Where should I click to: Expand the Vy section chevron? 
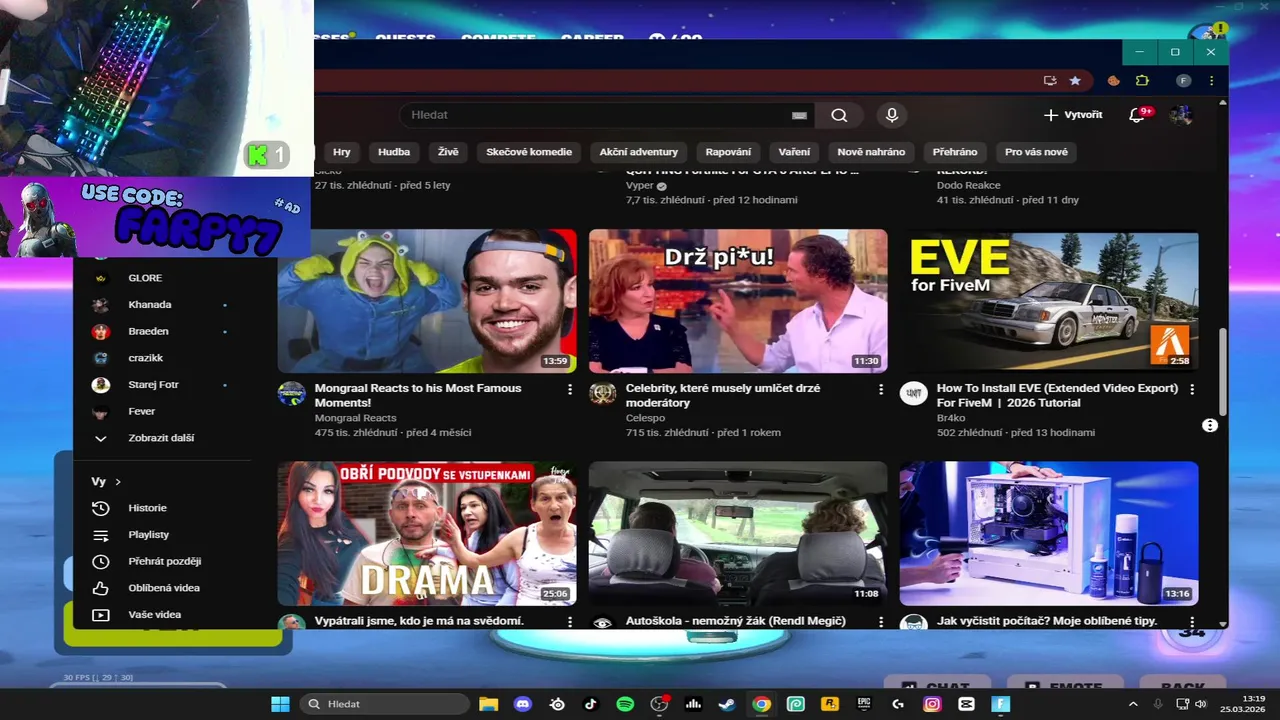pyautogui.click(x=118, y=482)
